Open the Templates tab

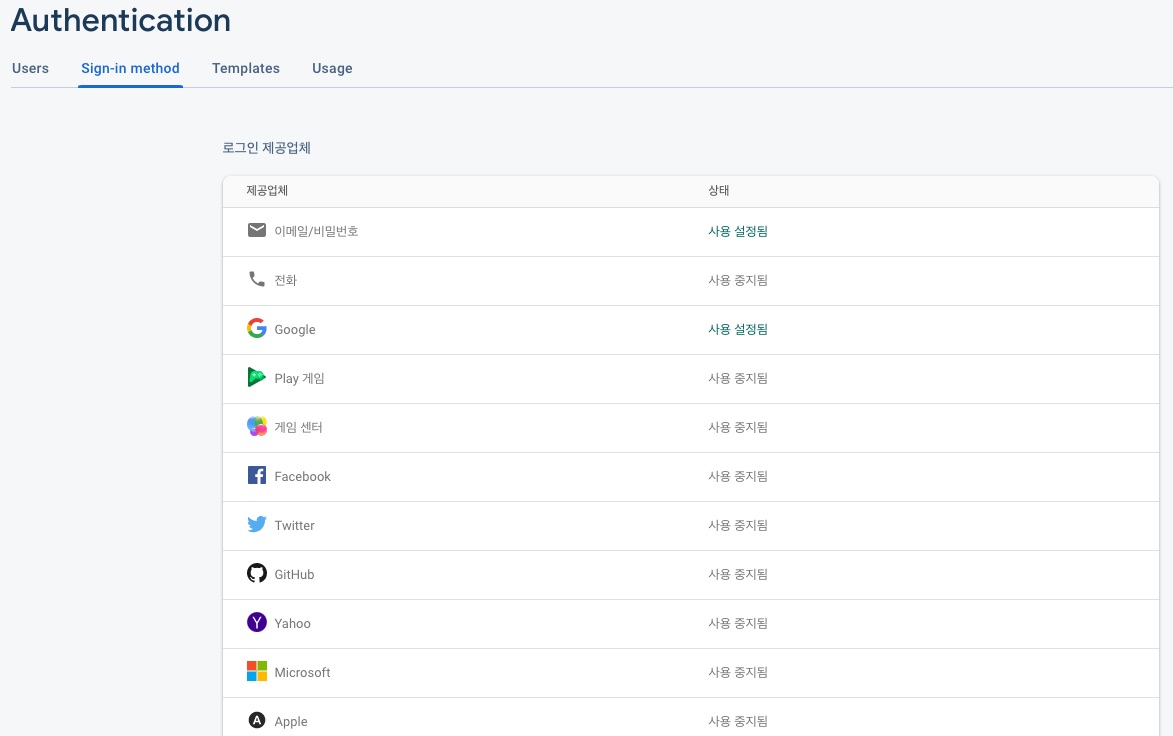coord(246,69)
